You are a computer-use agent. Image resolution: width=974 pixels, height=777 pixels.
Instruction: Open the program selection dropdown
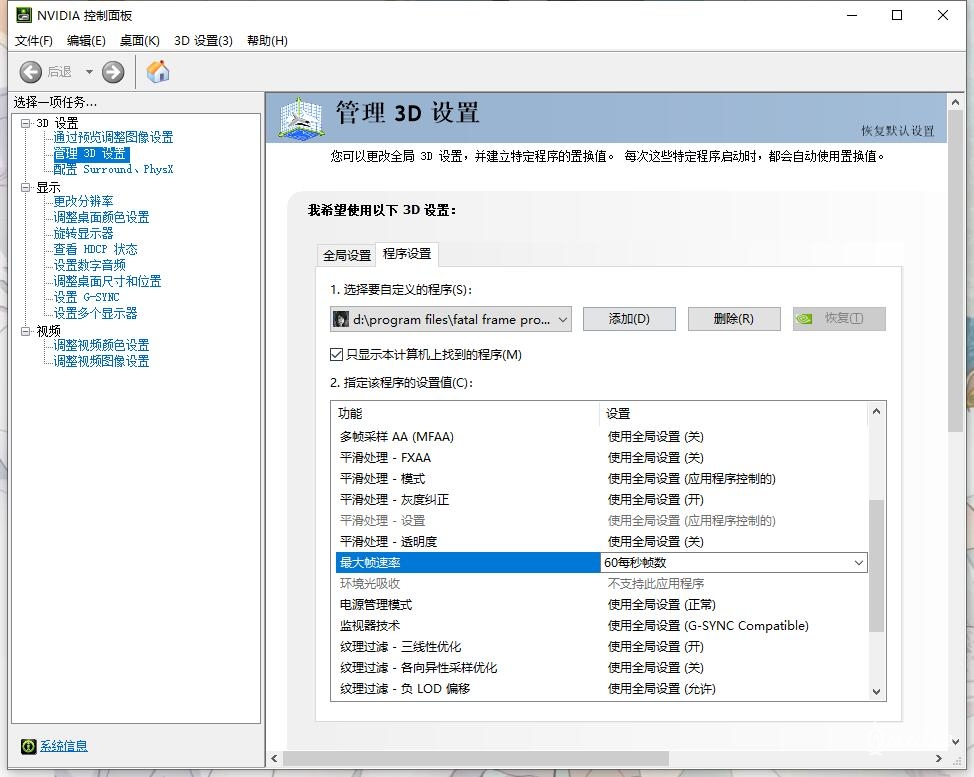point(563,319)
